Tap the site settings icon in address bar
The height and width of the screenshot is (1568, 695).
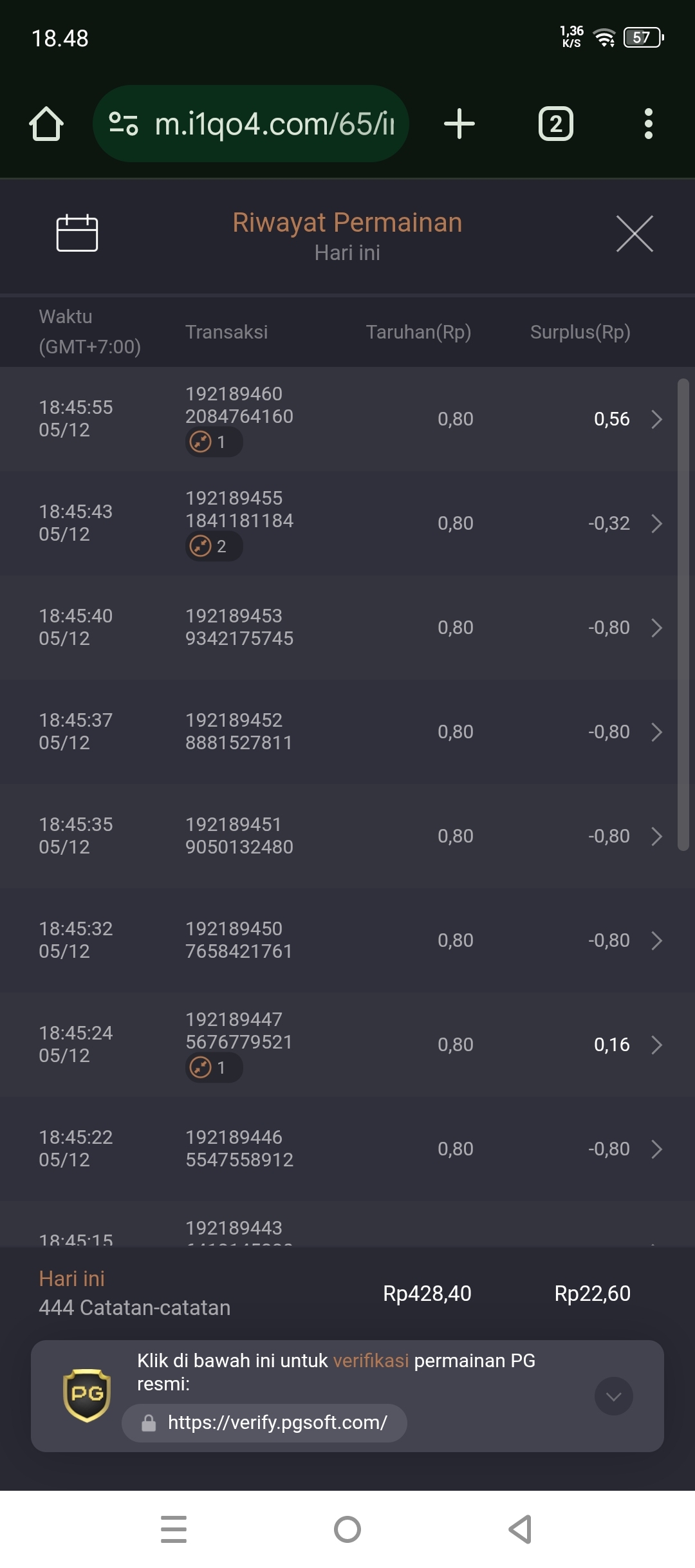pos(123,124)
